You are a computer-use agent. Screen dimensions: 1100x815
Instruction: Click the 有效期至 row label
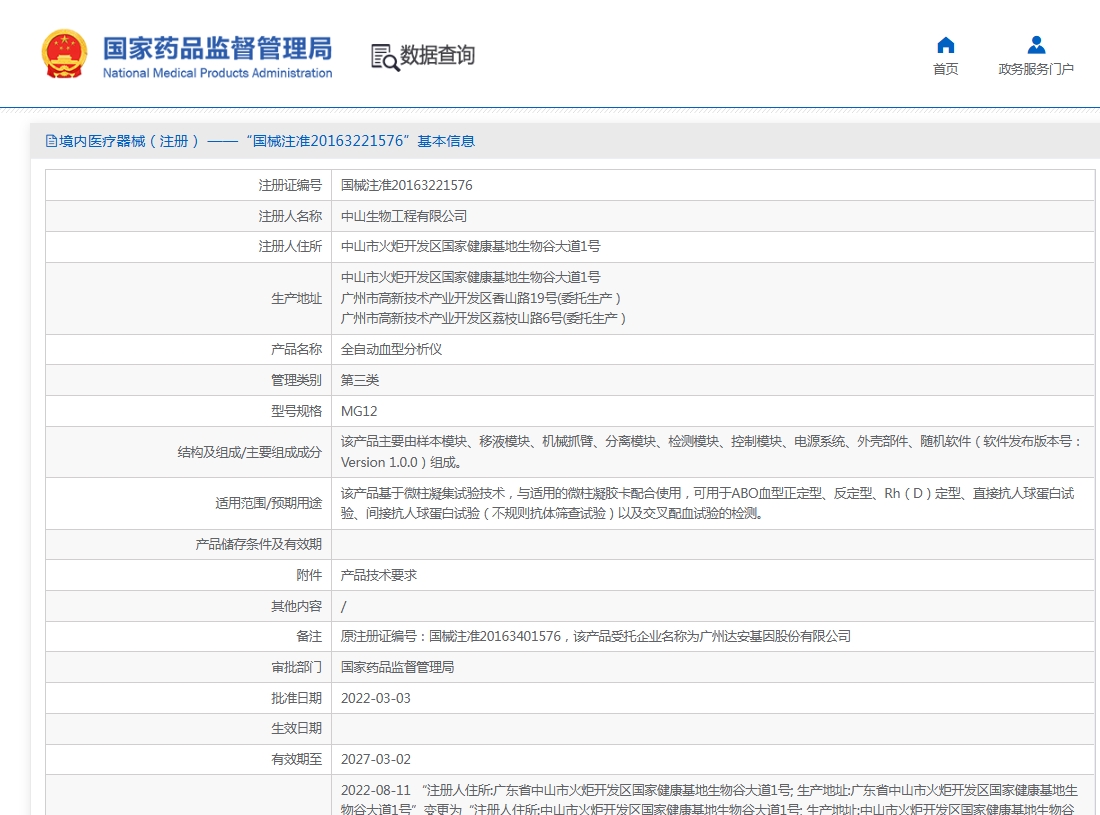[x=296, y=759]
